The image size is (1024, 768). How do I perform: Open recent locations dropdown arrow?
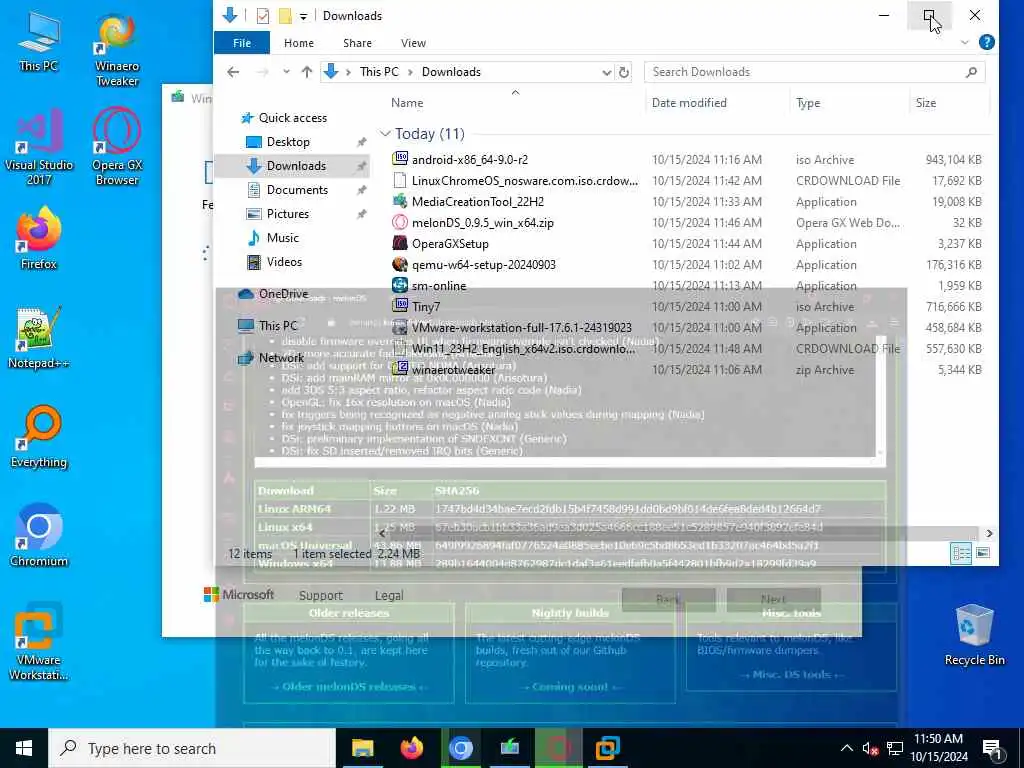[x=286, y=72]
